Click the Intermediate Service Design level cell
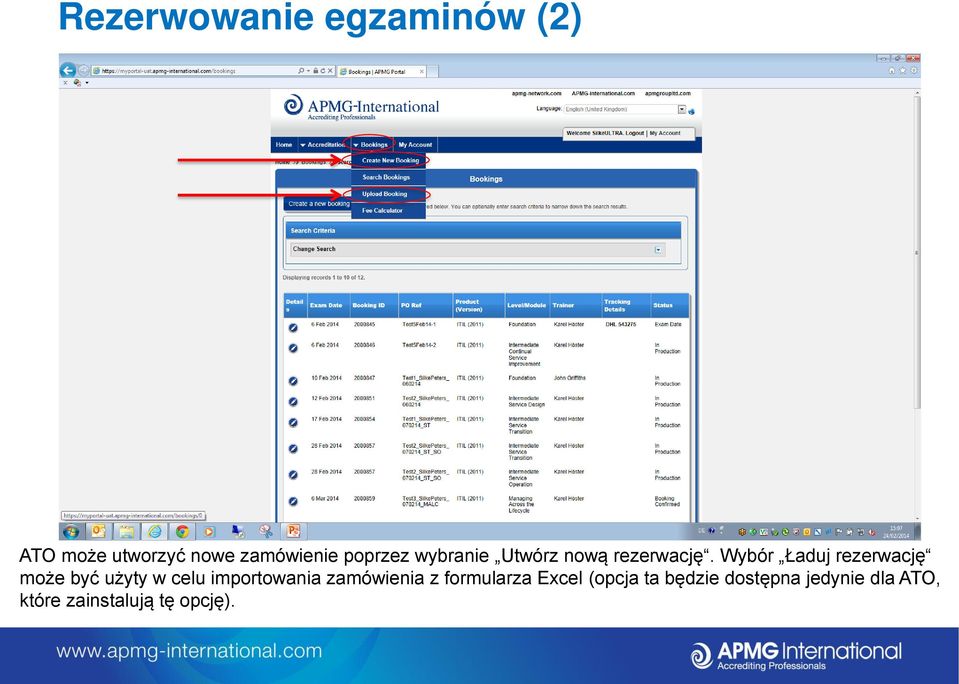The width and height of the screenshot is (959, 684). click(526, 401)
